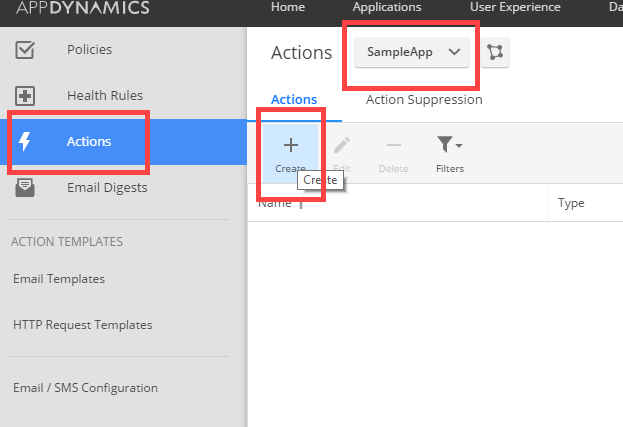
Task: Open the Home menu
Action: pyautogui.click(x=288, y=7)
